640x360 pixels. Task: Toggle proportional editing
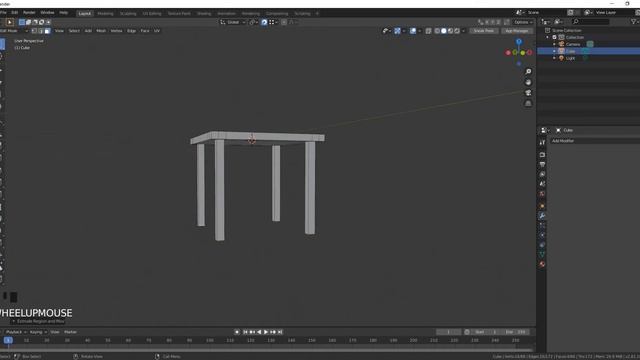pyautogui.click(x=284, y=22)
